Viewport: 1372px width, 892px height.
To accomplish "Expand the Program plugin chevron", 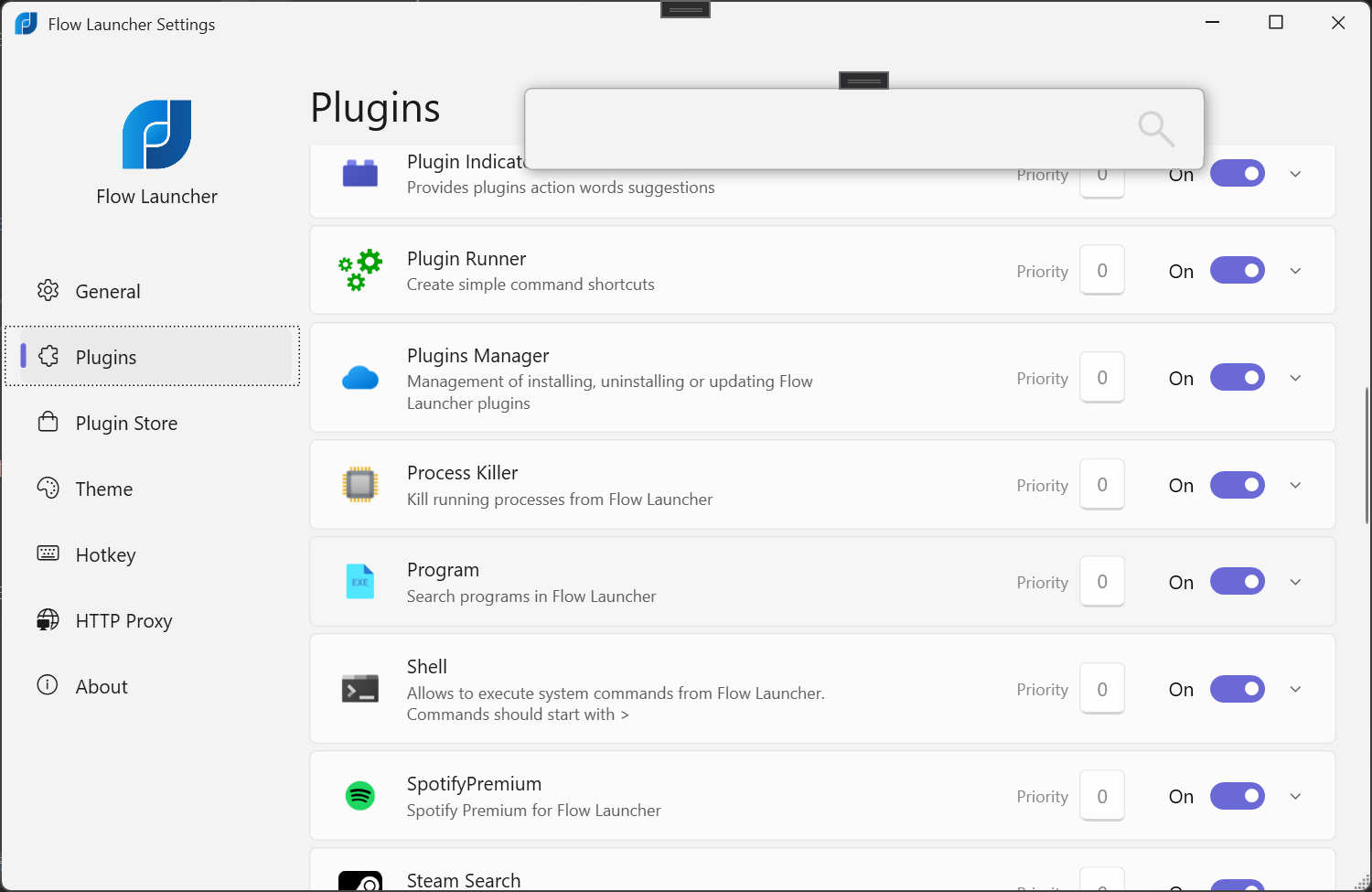I will click(1295, 582).
